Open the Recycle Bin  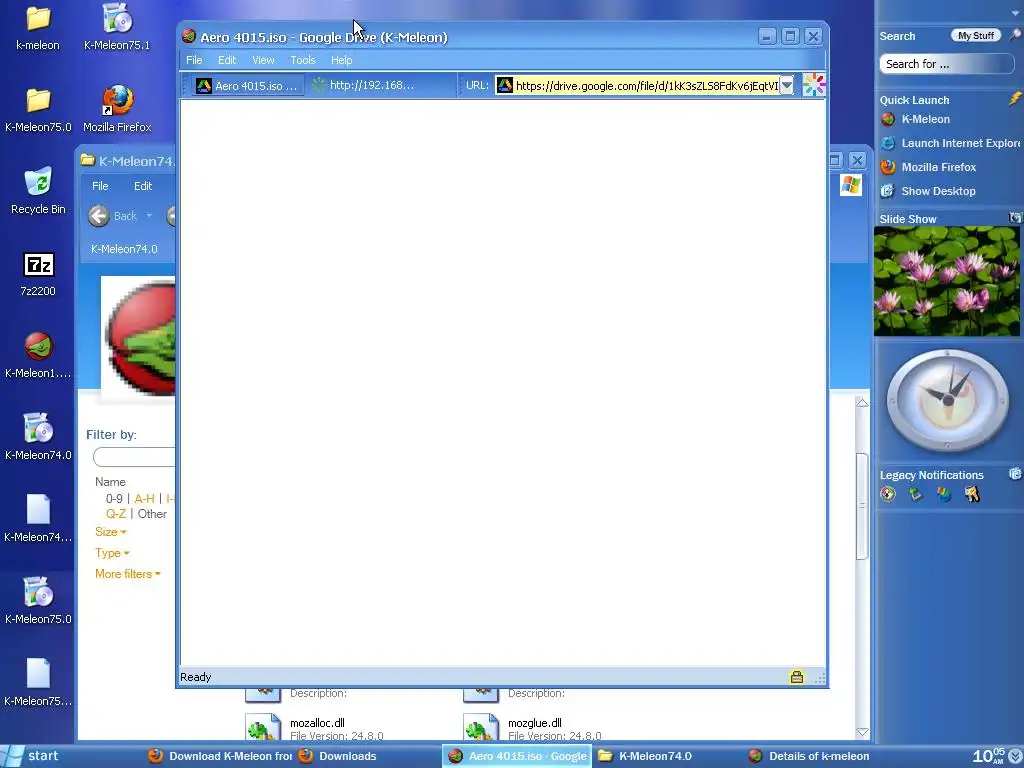click(38, 191)
